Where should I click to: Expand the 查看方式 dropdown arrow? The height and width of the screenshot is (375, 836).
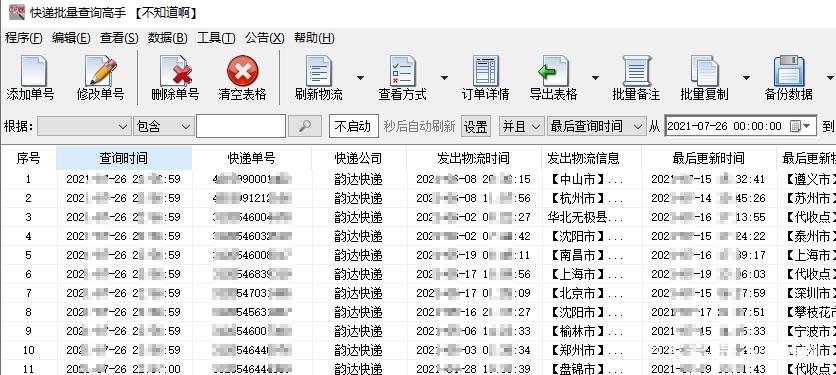[x=444, y=78]
